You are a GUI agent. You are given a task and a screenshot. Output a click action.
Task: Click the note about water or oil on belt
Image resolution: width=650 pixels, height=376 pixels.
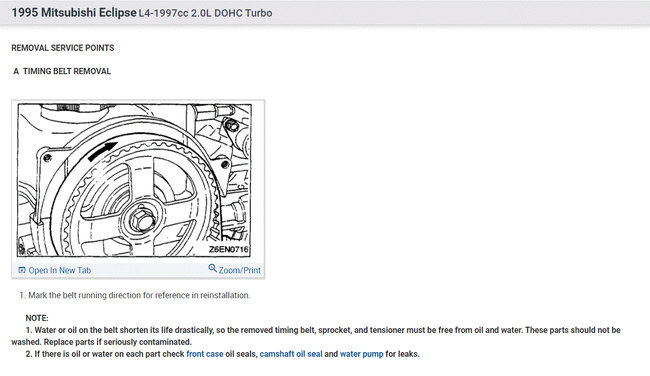pyautogui.click(x=316, y=336)
